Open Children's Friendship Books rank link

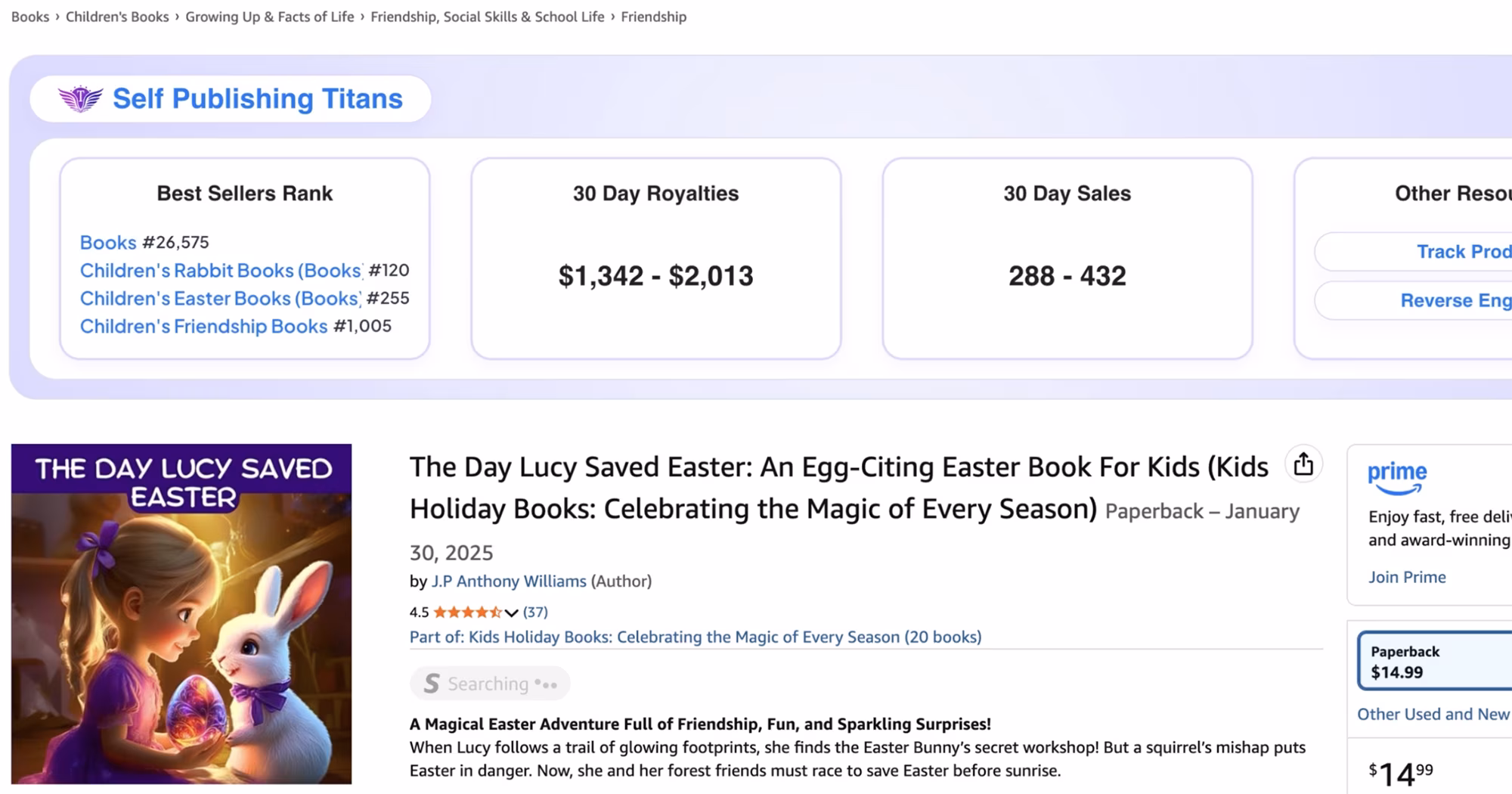[x=203, y=326]
